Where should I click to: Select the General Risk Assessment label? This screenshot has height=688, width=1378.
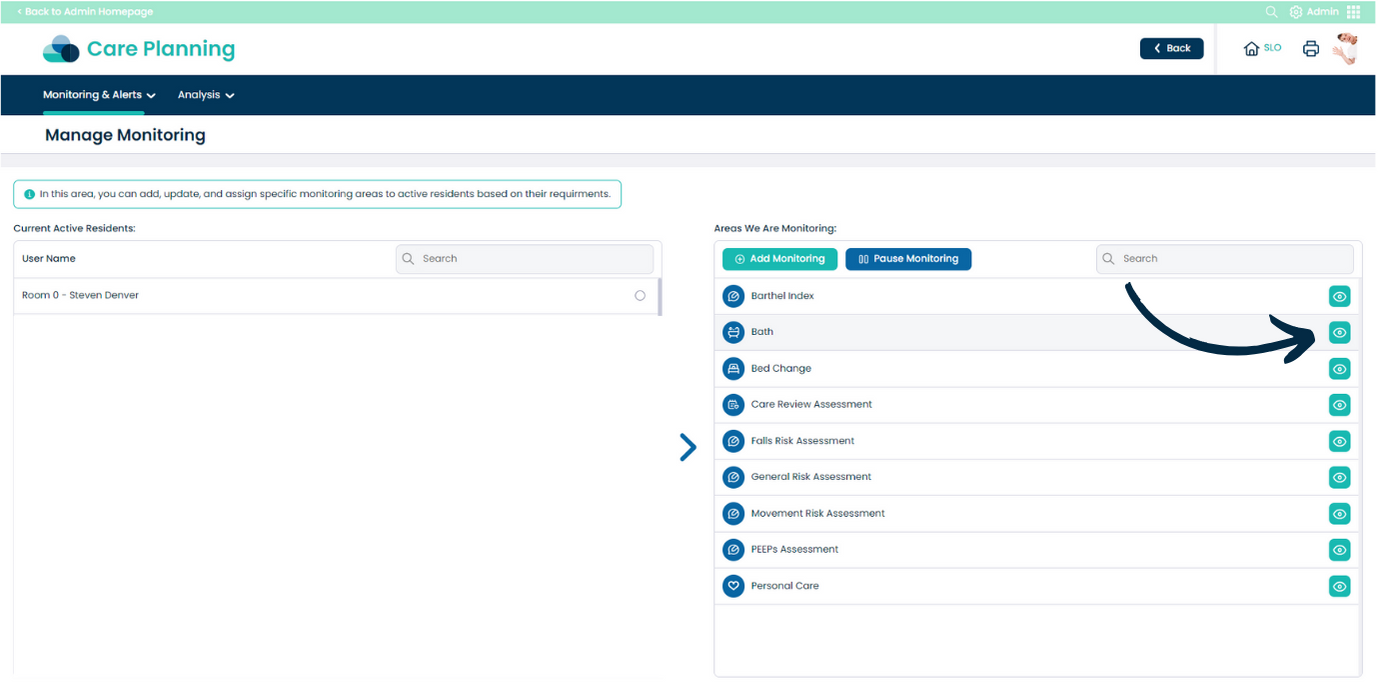click(811, 477)
